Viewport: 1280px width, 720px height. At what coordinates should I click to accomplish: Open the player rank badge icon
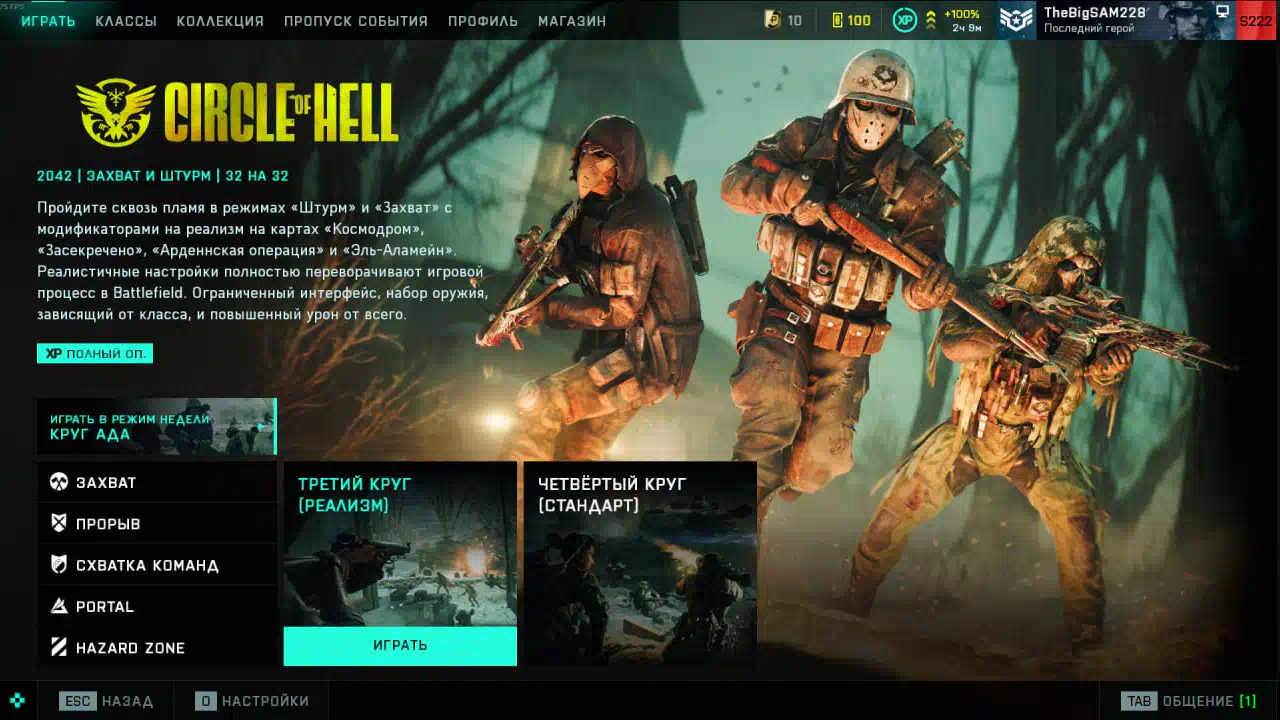1017,20
